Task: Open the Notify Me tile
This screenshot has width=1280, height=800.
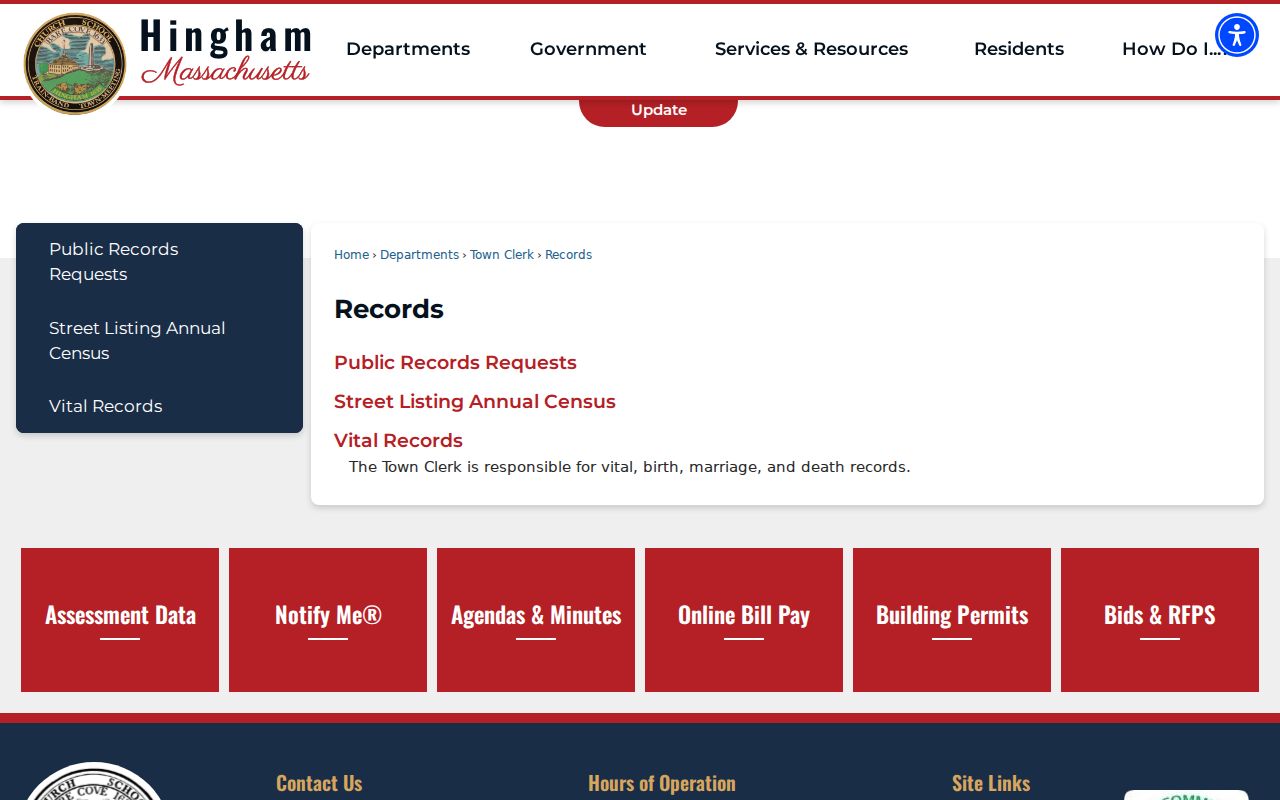Action: 328,620
